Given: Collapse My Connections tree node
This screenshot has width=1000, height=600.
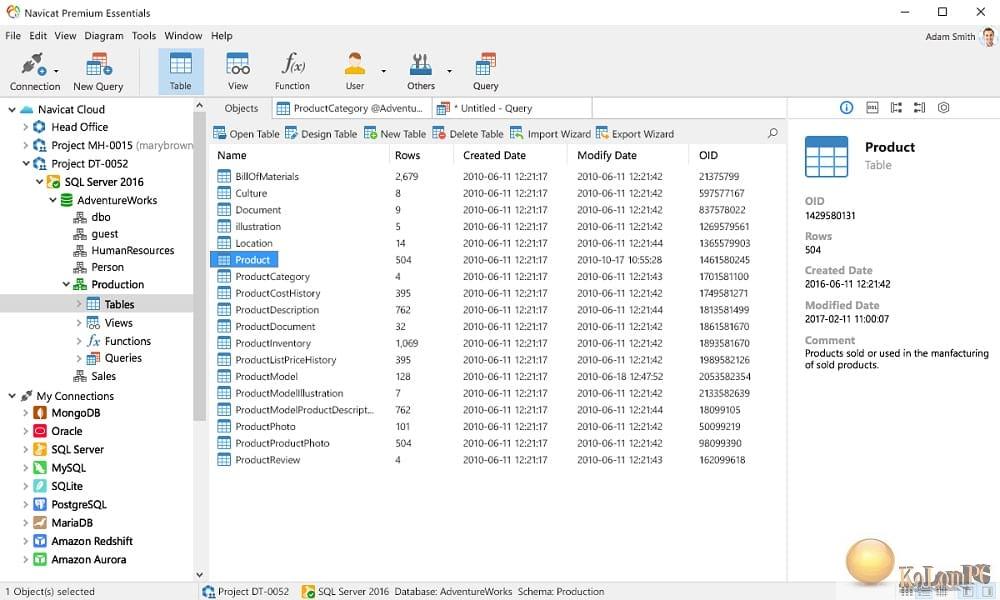Looking at the screenshot, I should tap(11, 396).
